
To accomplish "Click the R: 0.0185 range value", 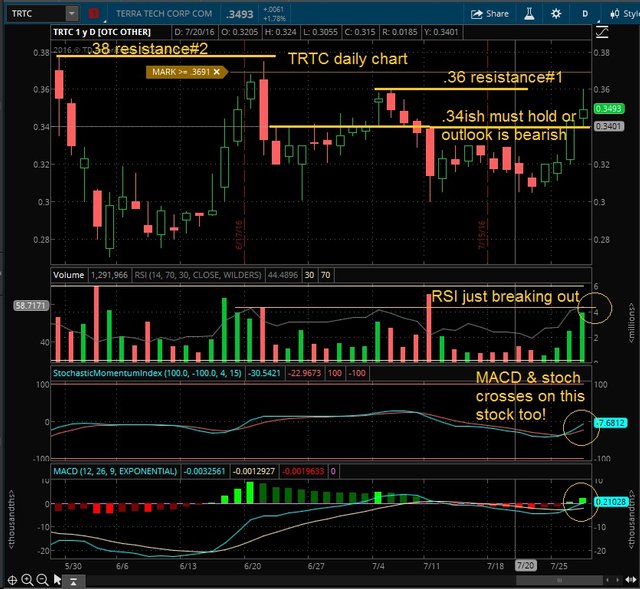I will point(399,32).
